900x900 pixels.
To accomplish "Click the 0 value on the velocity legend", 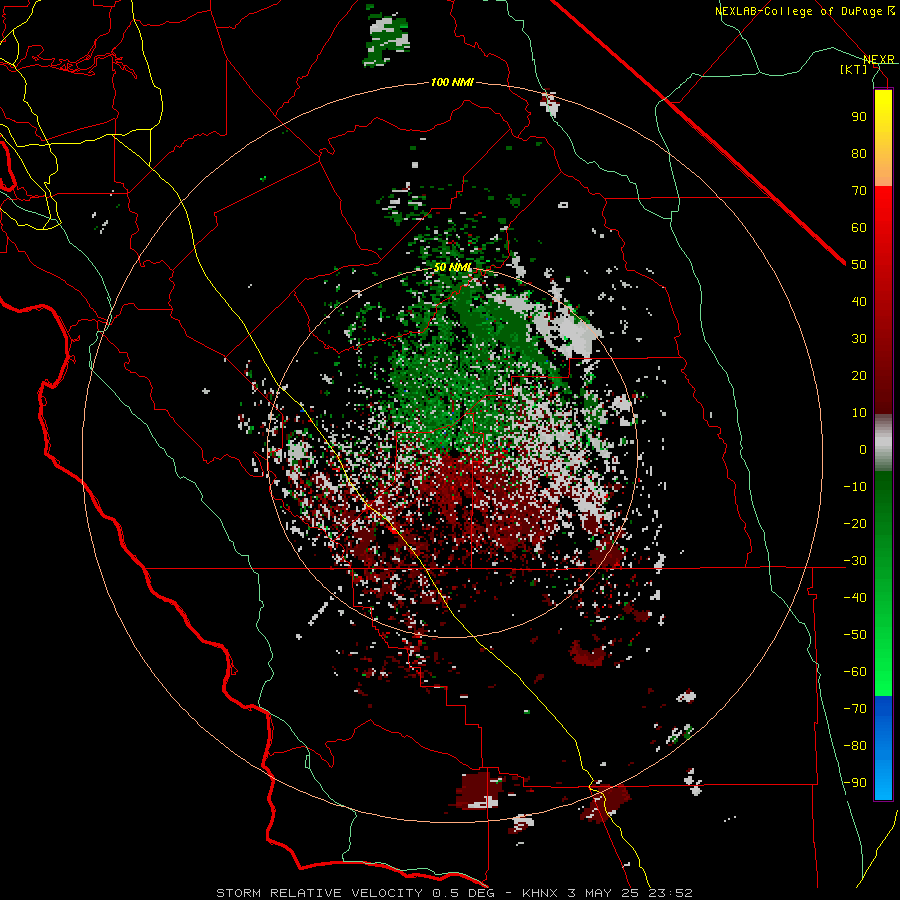I will [863, 449].
